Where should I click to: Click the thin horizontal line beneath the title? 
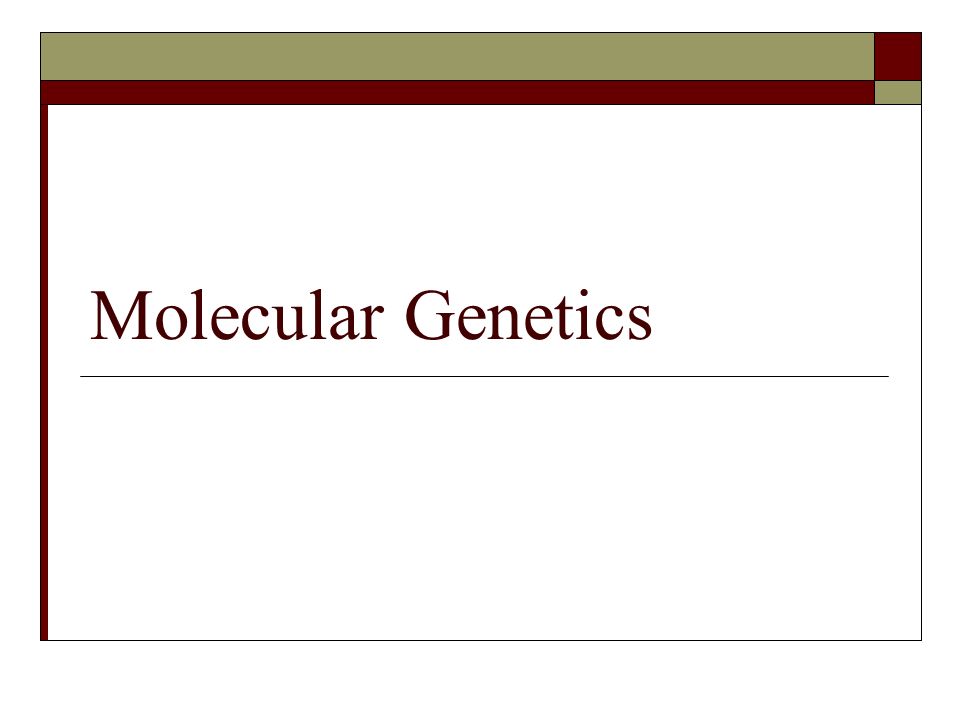[484, 377]
